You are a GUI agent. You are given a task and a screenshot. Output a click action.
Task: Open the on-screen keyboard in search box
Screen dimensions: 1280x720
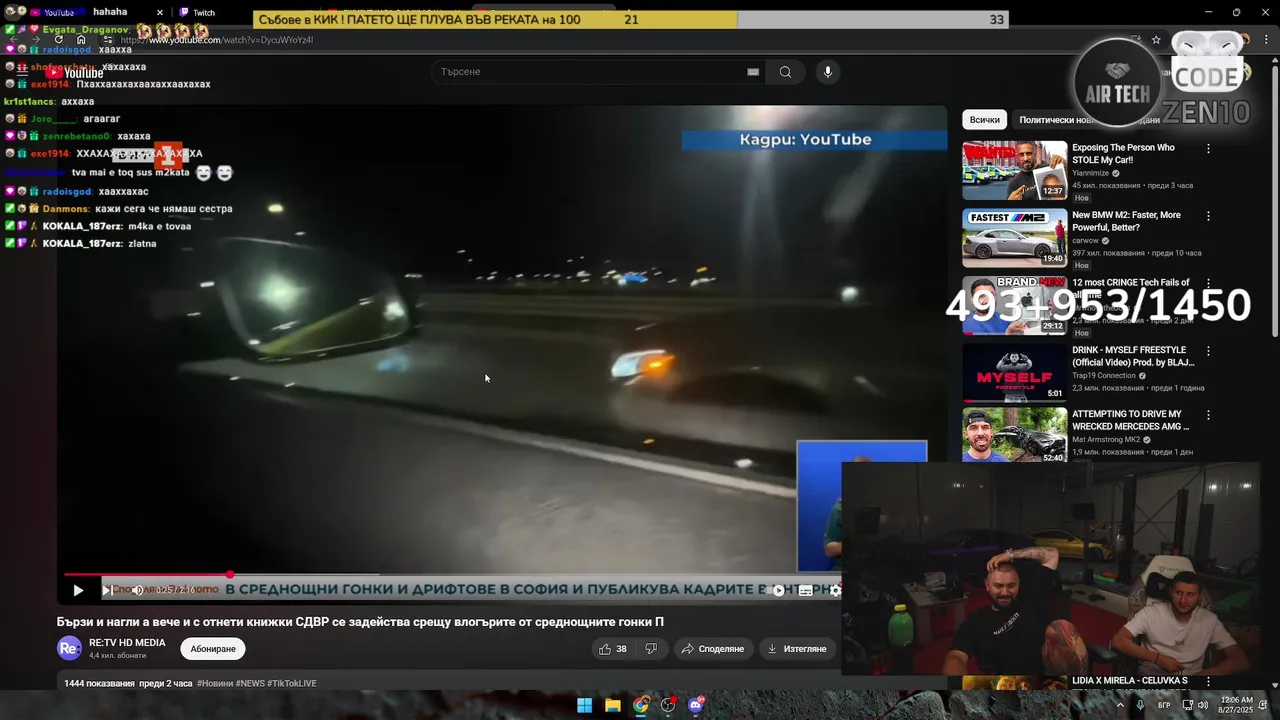(753, 72)
